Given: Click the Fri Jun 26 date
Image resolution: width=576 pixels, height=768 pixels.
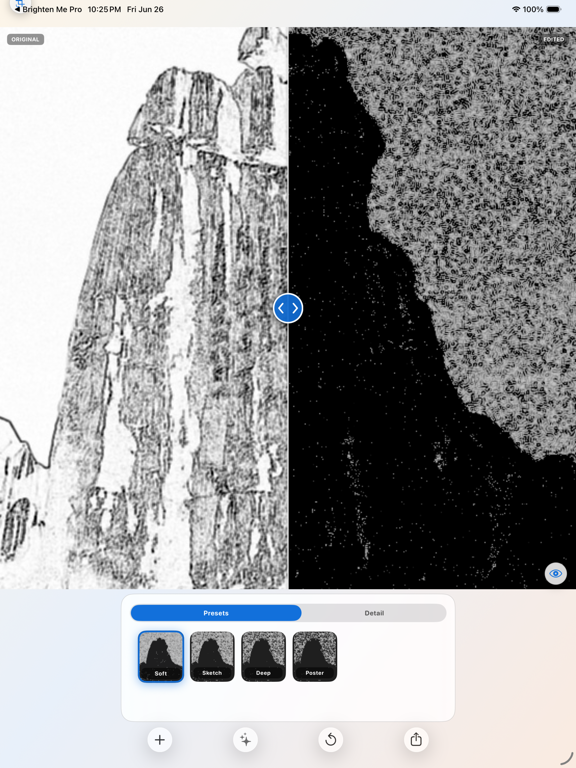Looking at the screenshot, I should click(x=145, y=9).
